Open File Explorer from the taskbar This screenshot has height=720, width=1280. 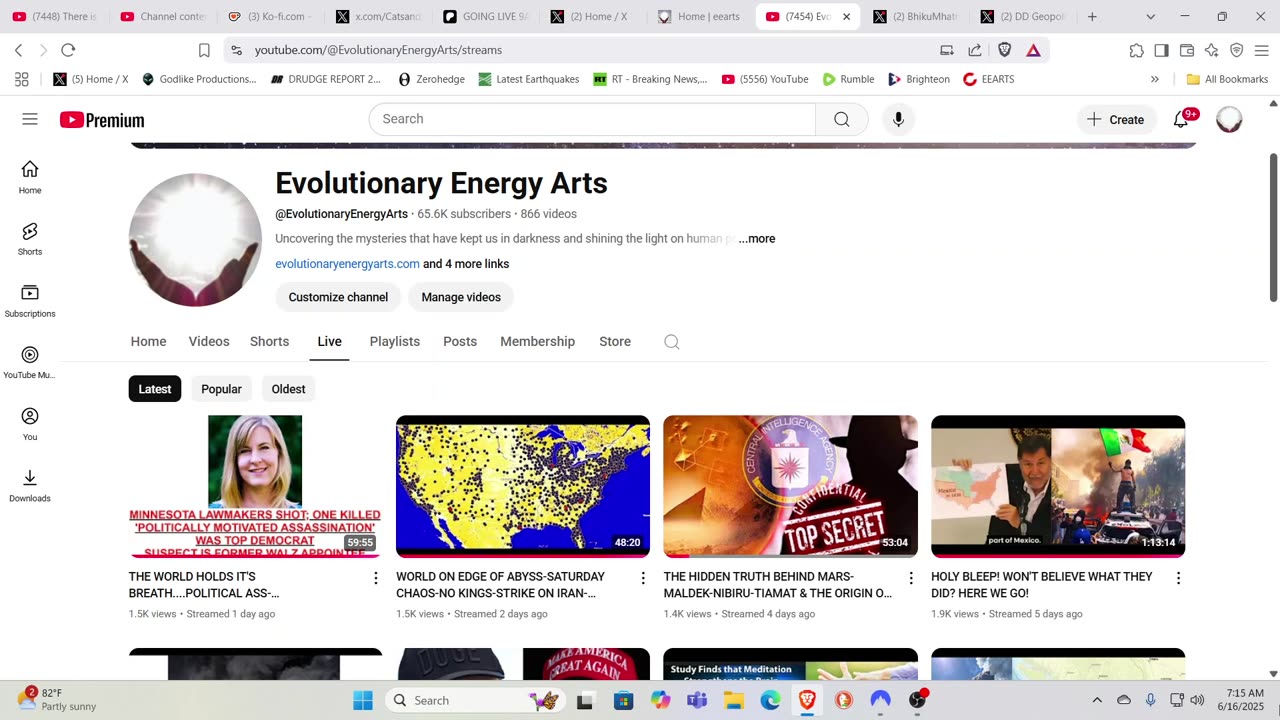tap(734, 700)
